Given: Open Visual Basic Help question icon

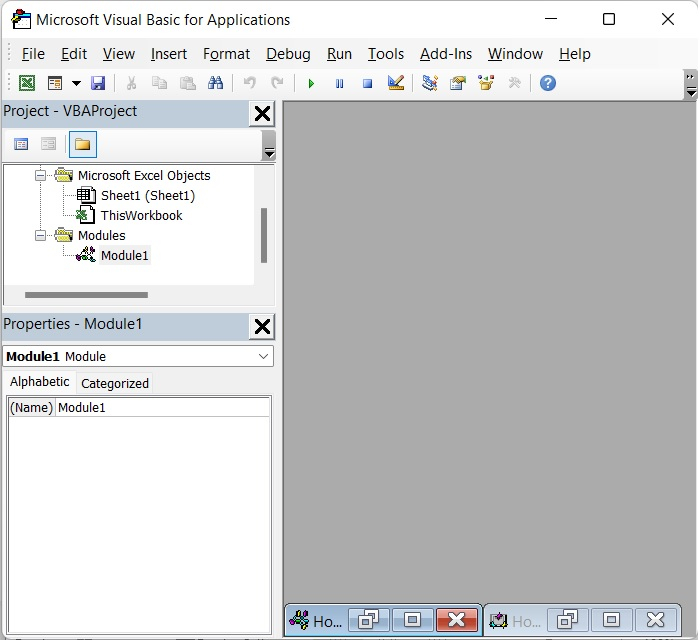Looking at the screenshot, I should [548, 83].
